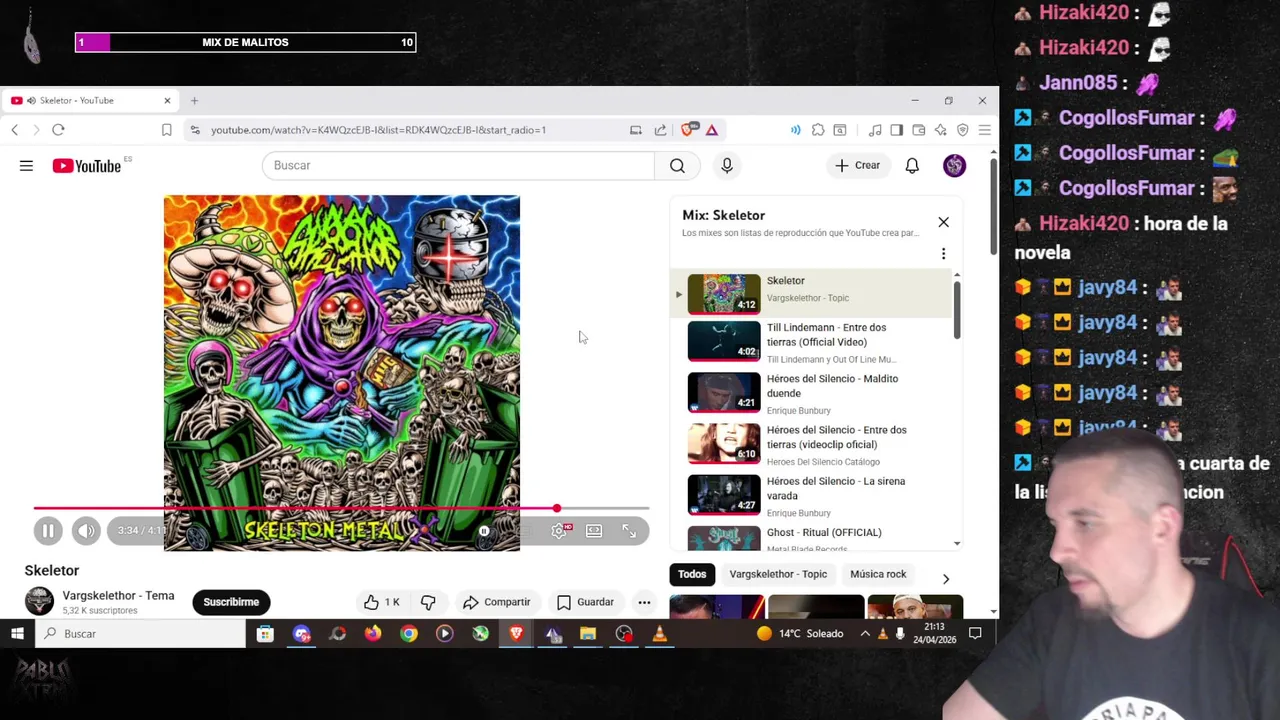Open File Explorer from the taskbar

[588, 634]
